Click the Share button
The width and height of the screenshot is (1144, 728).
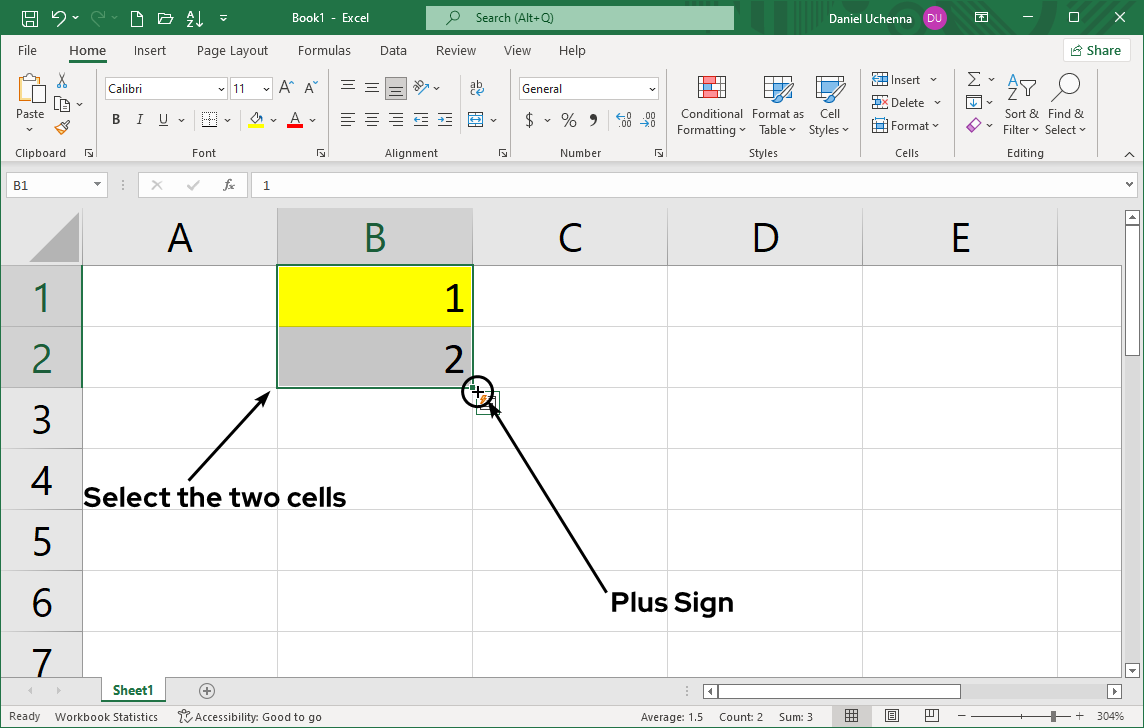pos(1096,50)
